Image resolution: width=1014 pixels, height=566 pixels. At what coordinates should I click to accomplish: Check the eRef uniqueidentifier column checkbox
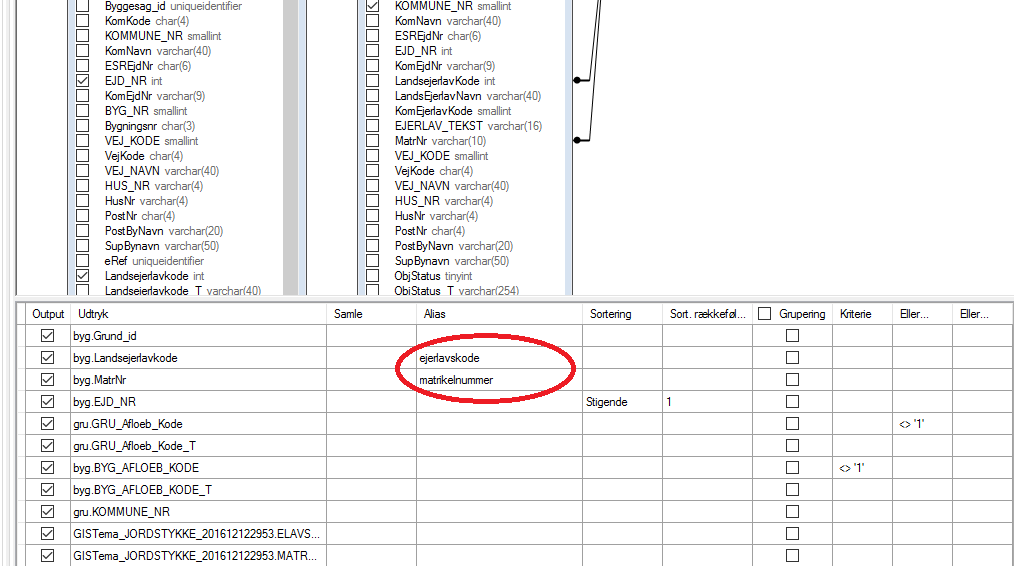[x=83, y=261]
